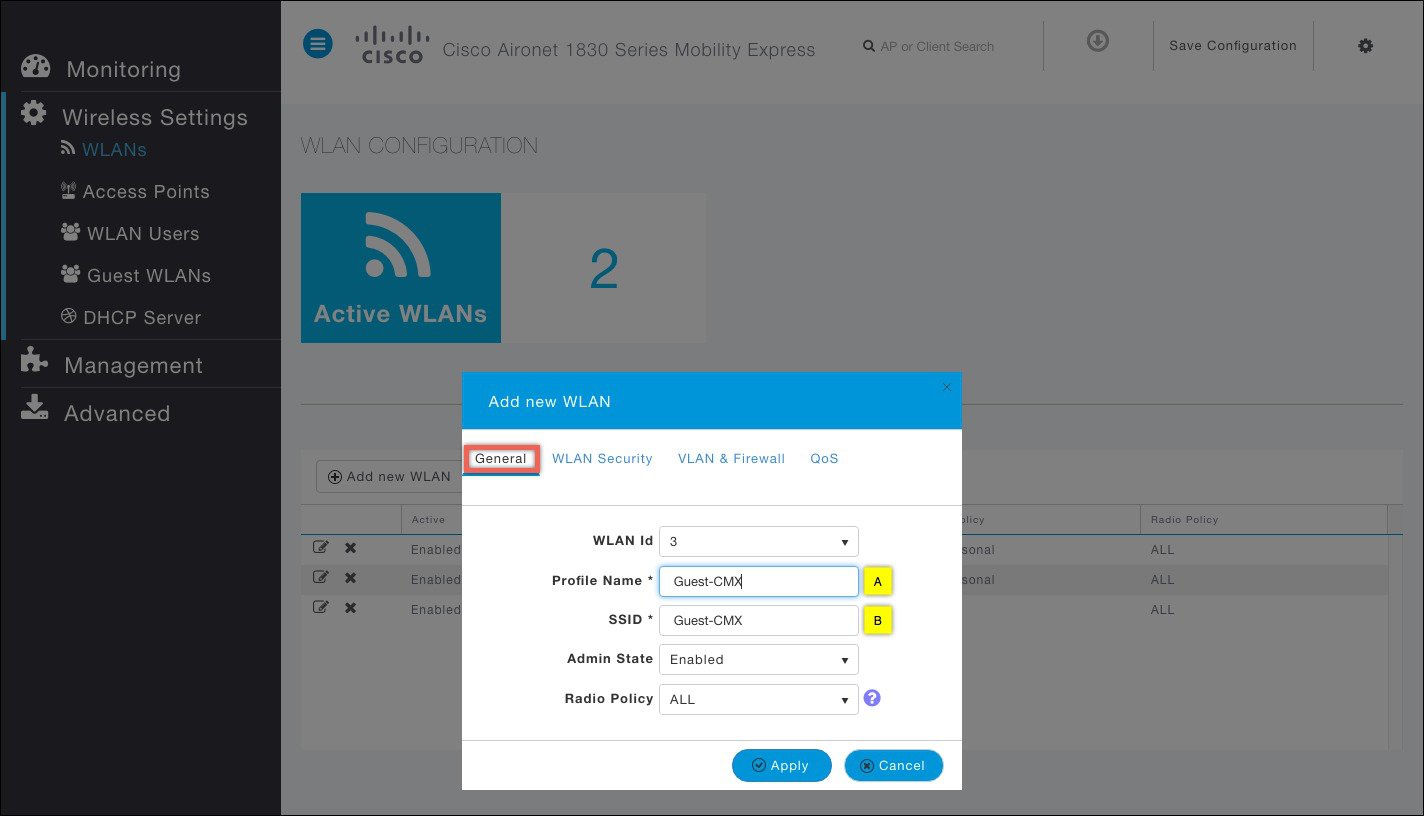Screen dimensions: 1424x816
Task: Click the WLAN Users icon
Action: coord(70,232)
